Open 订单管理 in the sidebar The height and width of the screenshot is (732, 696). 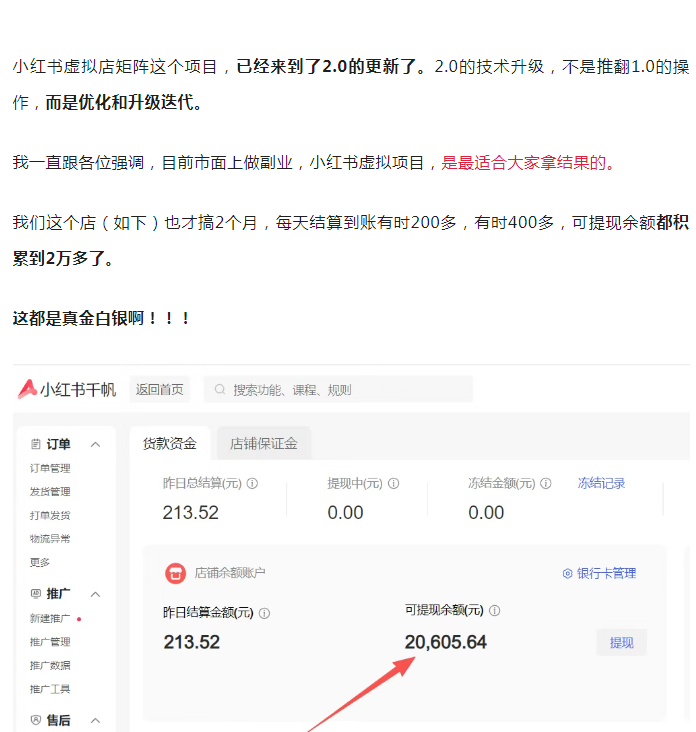pyautogui.click(x=50, y=468)
